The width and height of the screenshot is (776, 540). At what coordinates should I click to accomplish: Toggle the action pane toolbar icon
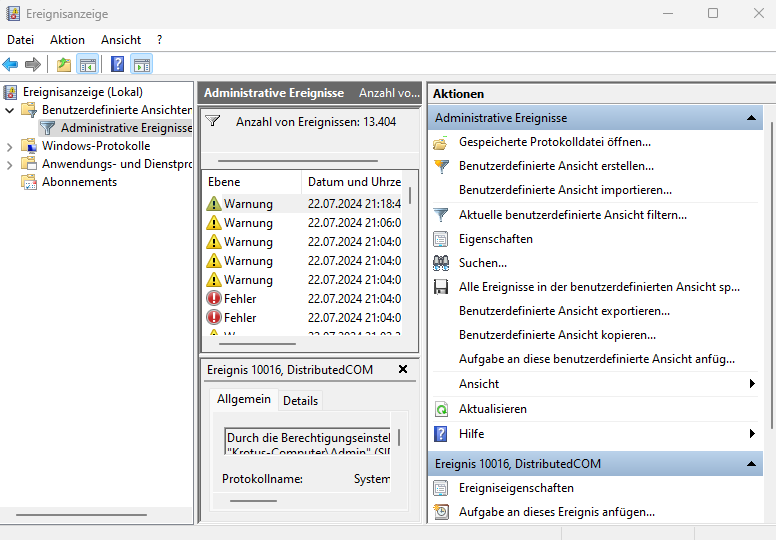pyautogui.click(x=142, y=64)
